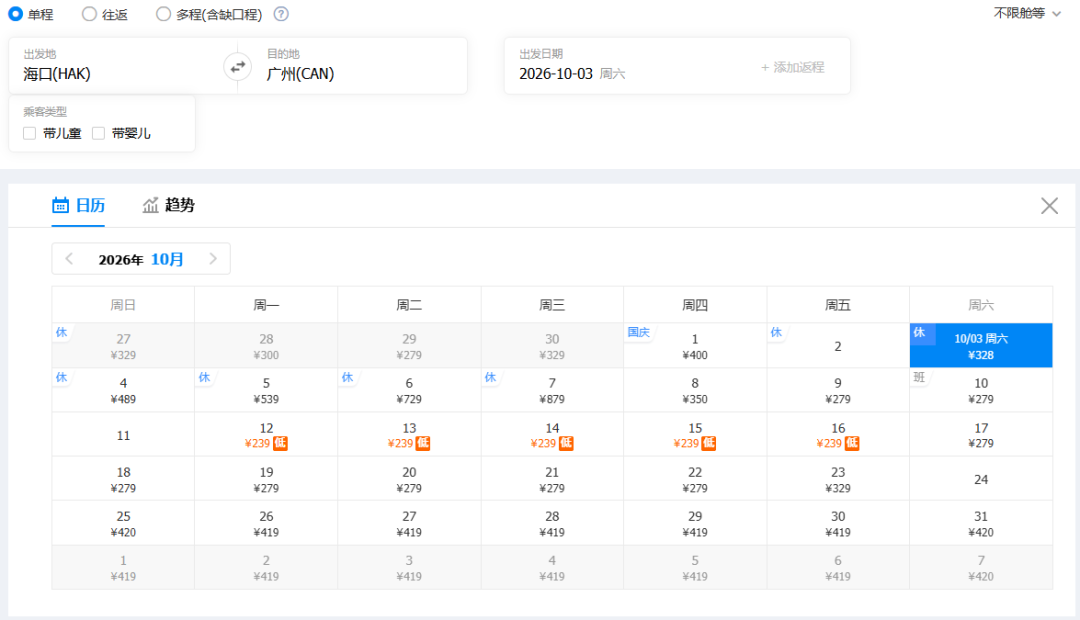Select October 25 priced ¥420
This screenshot has height=620, width=1080.
[x=123, y=523]
